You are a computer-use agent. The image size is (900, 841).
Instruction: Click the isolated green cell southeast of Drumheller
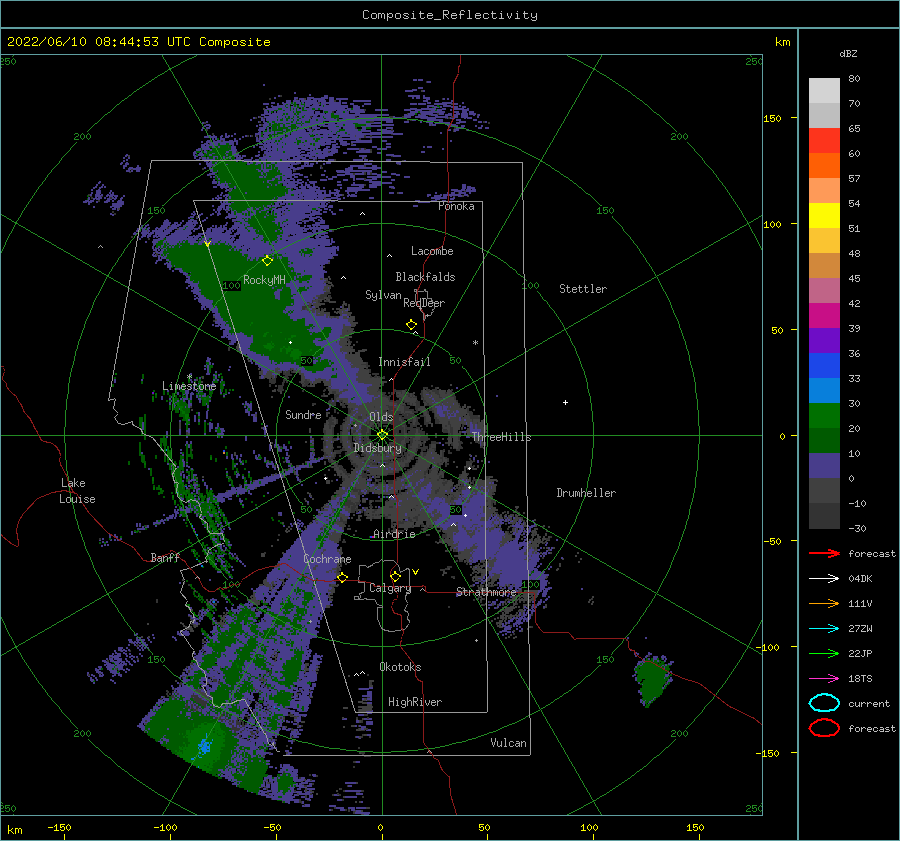pyautogui.click(x=653, y=679)
